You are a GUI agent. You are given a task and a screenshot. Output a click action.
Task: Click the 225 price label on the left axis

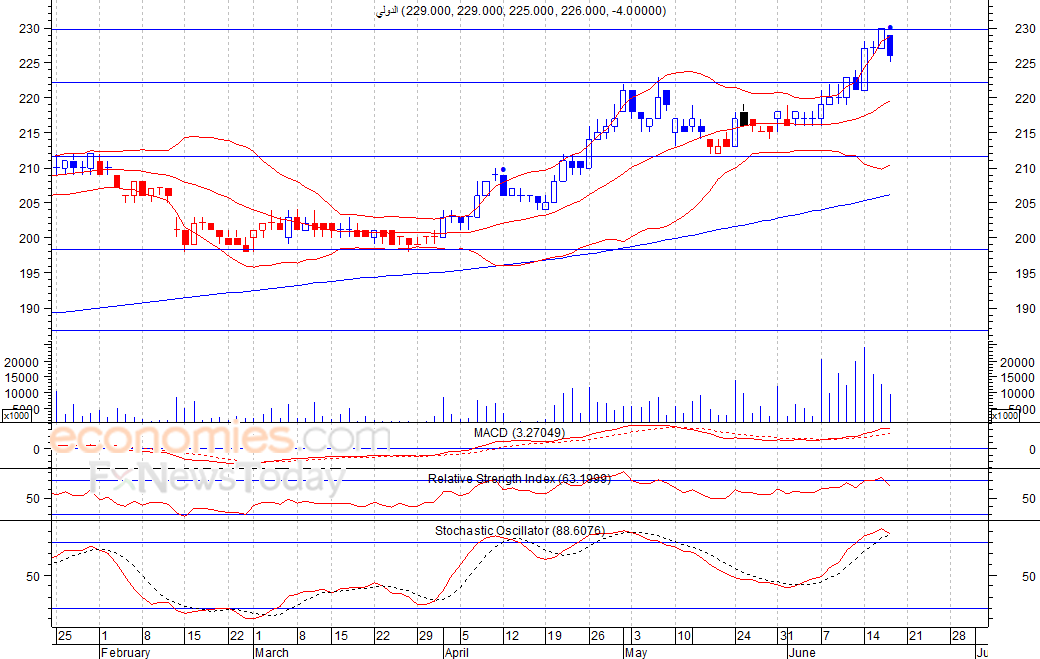coord(29,64)
